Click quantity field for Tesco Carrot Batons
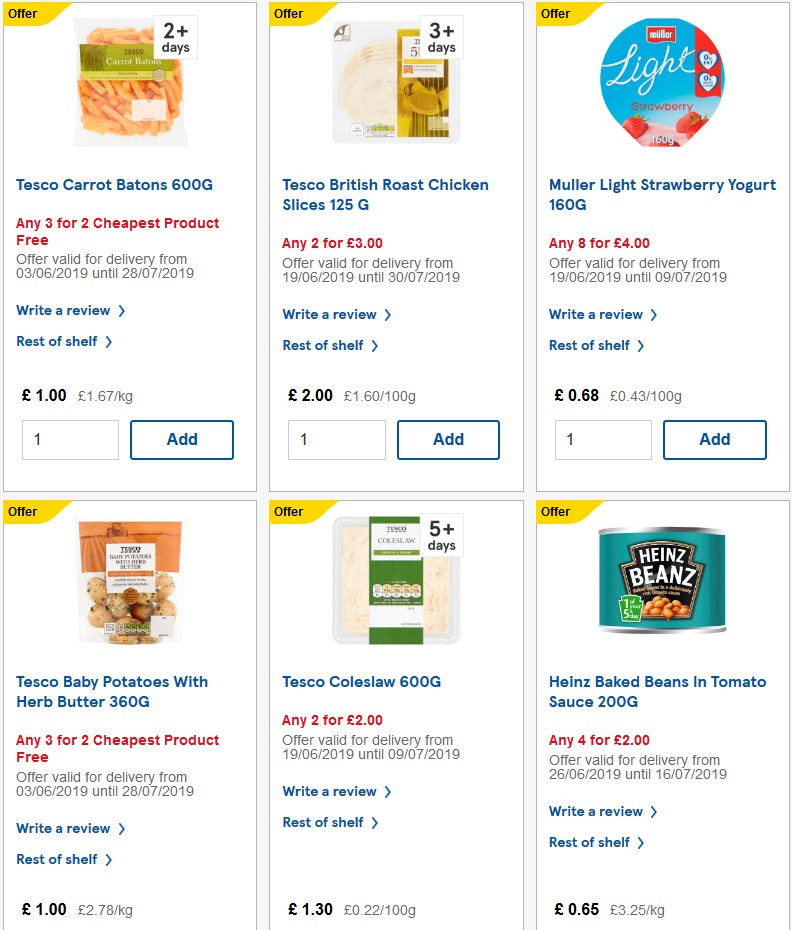This screenshot has width=792, height=930. click(x=70, y=439)
